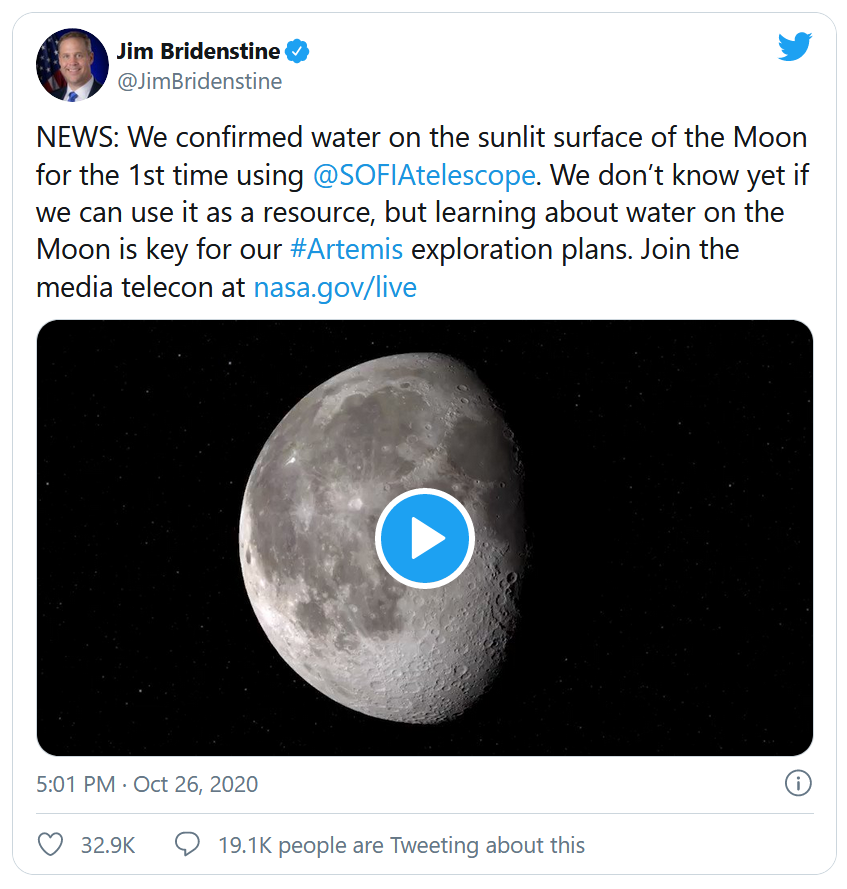Screen dimensions: 847x889
Task: Click the 32.9K likes count
Action: [x=108, y=845]
